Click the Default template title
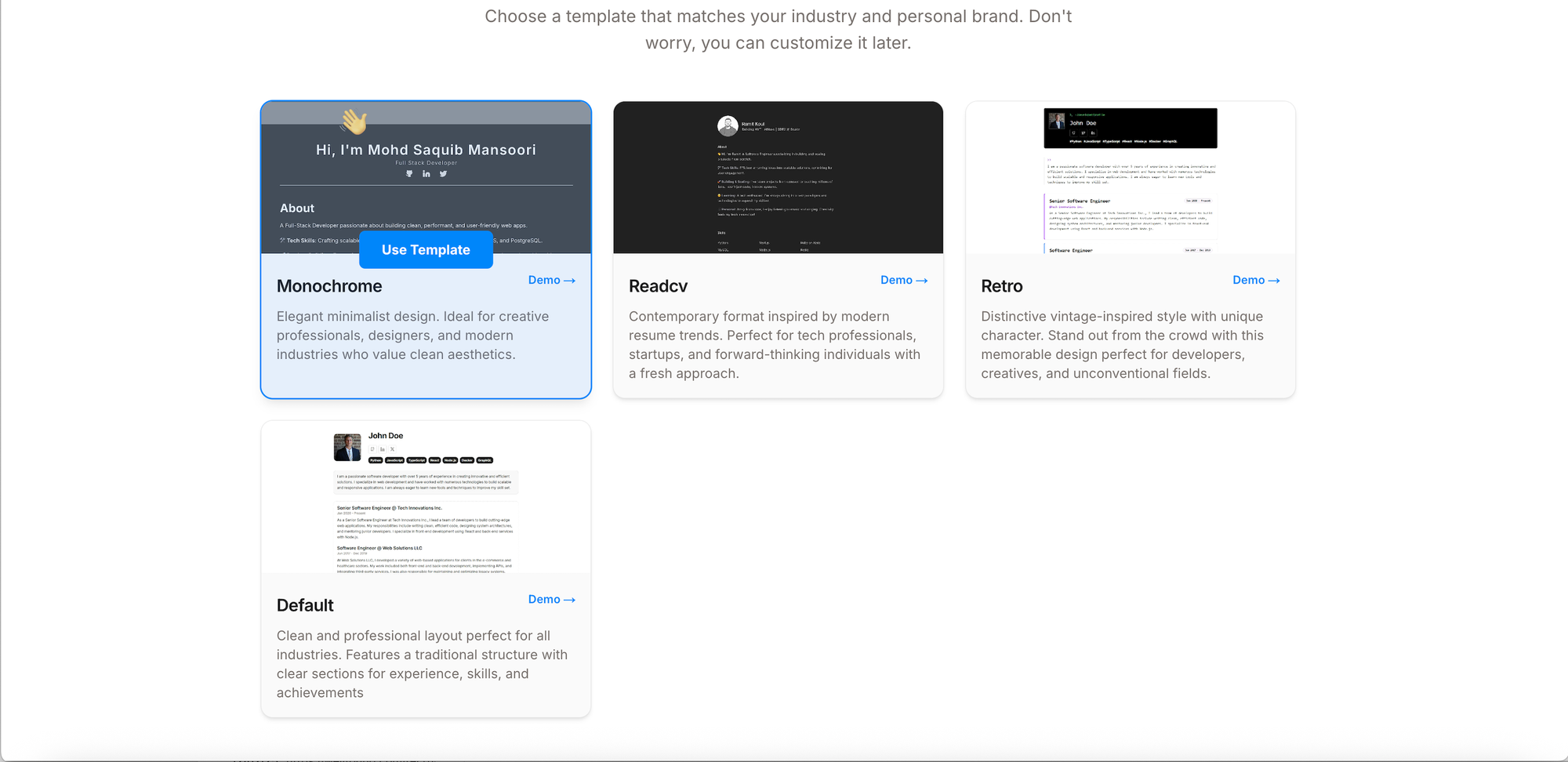Screen dimensions: 1568x762 305,605
